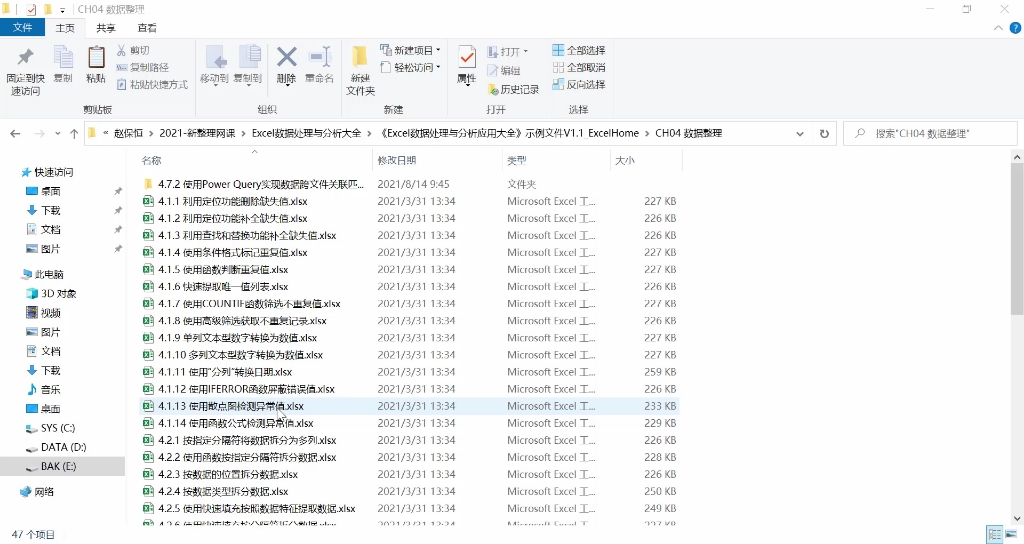1024x544 pixels.
Task: Open 3D Objects in navigation pane
Action: click(52, 294)
